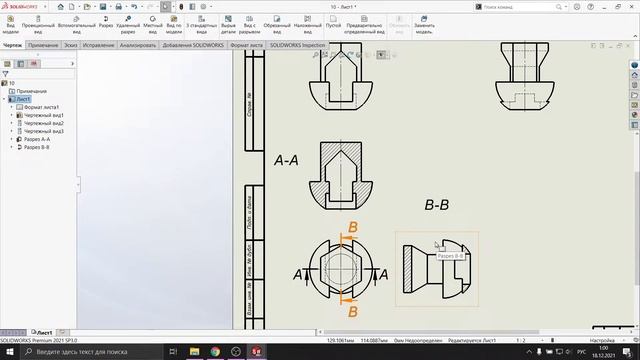Click Предварительно определенный вид tool

pyautogui.click(x=364, y=25)
